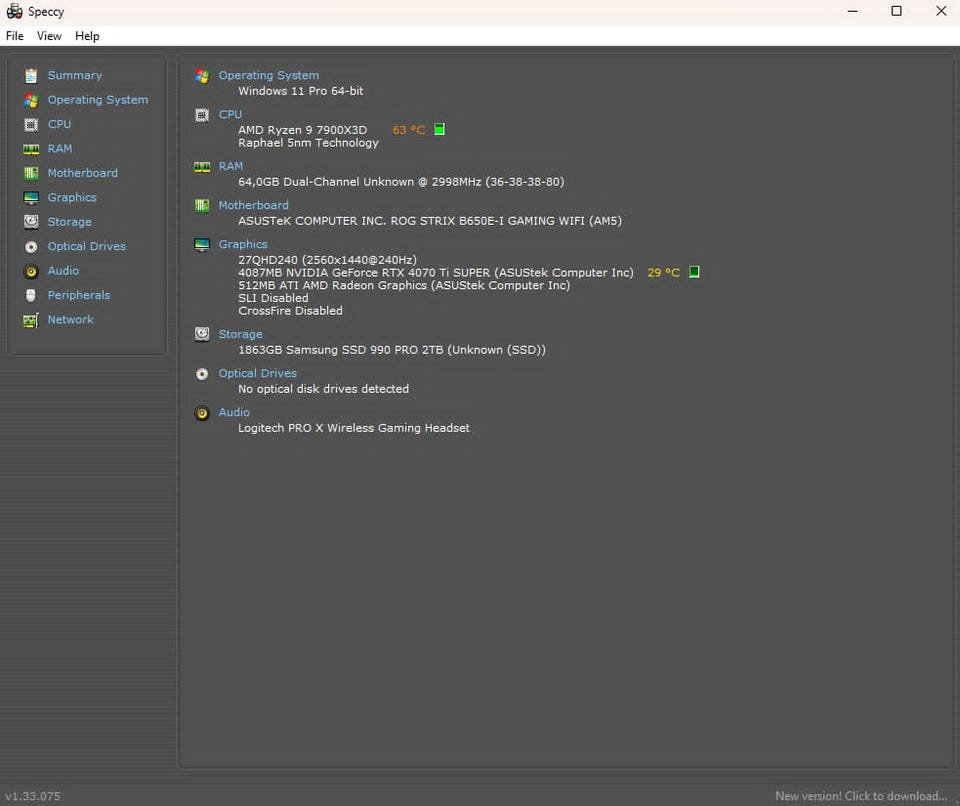Image resolution: width=960 pixels, height=806 pixels.
Task: Select RAM in the sidebar
Action: 60,149
